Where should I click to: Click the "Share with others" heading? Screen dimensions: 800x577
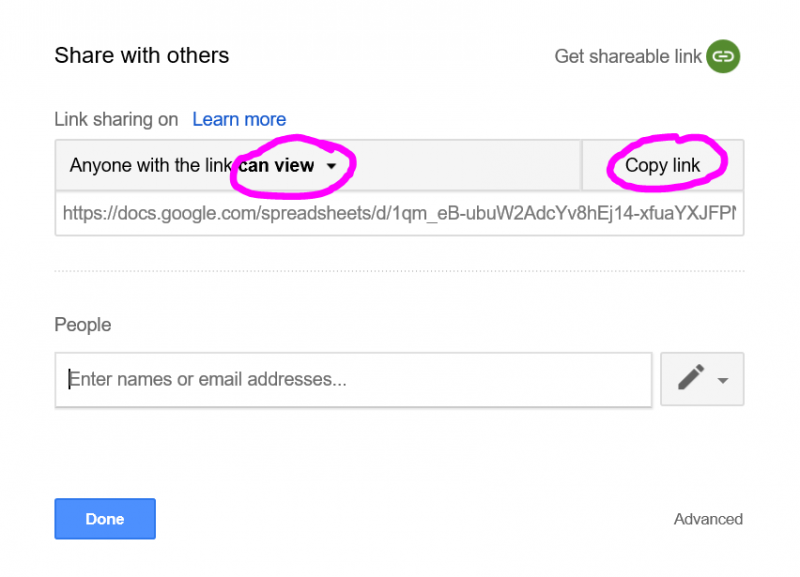(x=142, y=56)
